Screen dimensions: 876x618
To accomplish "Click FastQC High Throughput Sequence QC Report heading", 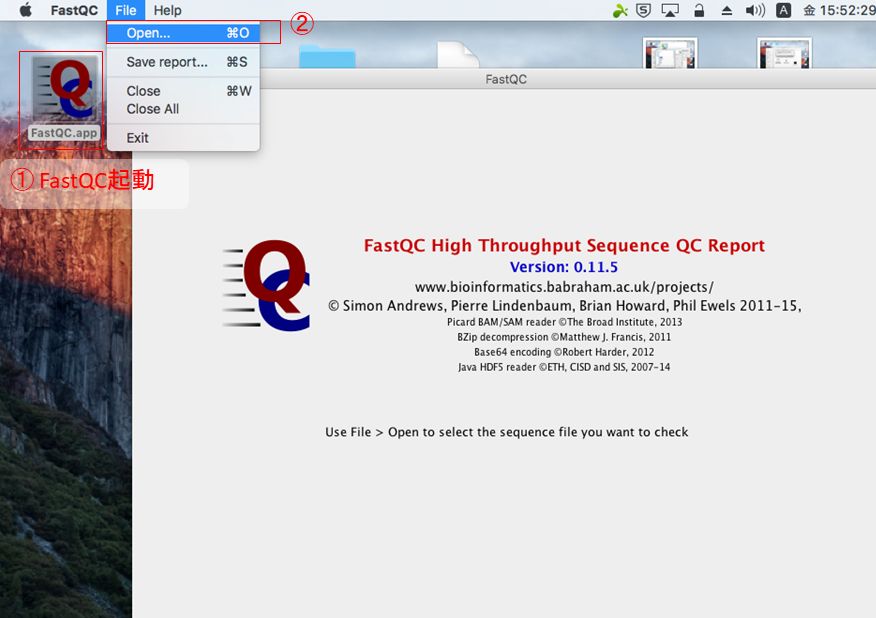I will pos(564,245).
